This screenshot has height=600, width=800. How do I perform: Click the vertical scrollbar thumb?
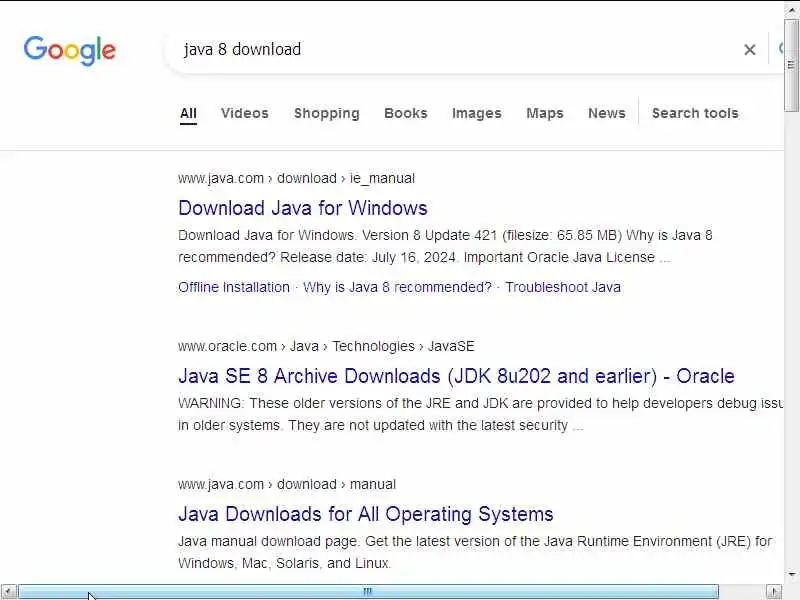(x=791, y=65)
